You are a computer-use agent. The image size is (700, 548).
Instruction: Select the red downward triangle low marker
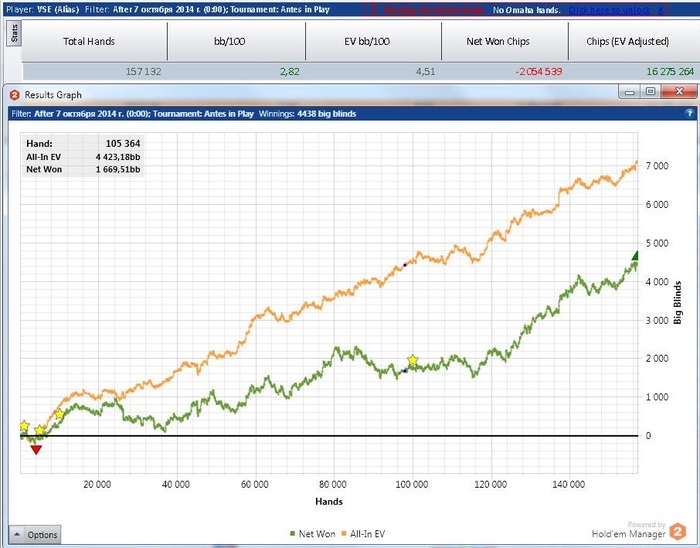tap(36, 450)
